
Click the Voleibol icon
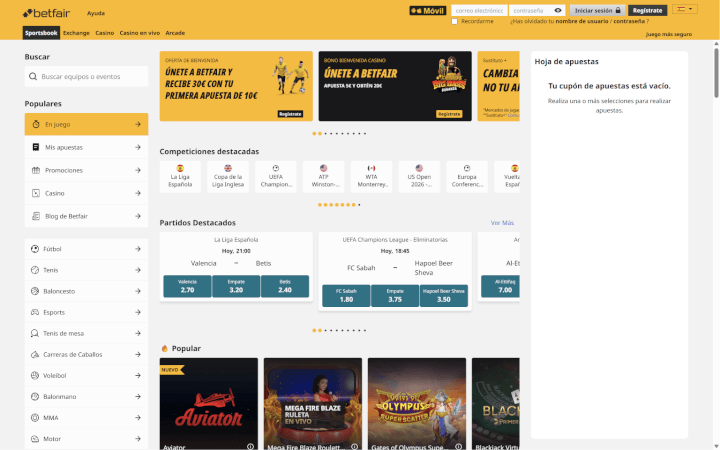click(35, 376)
